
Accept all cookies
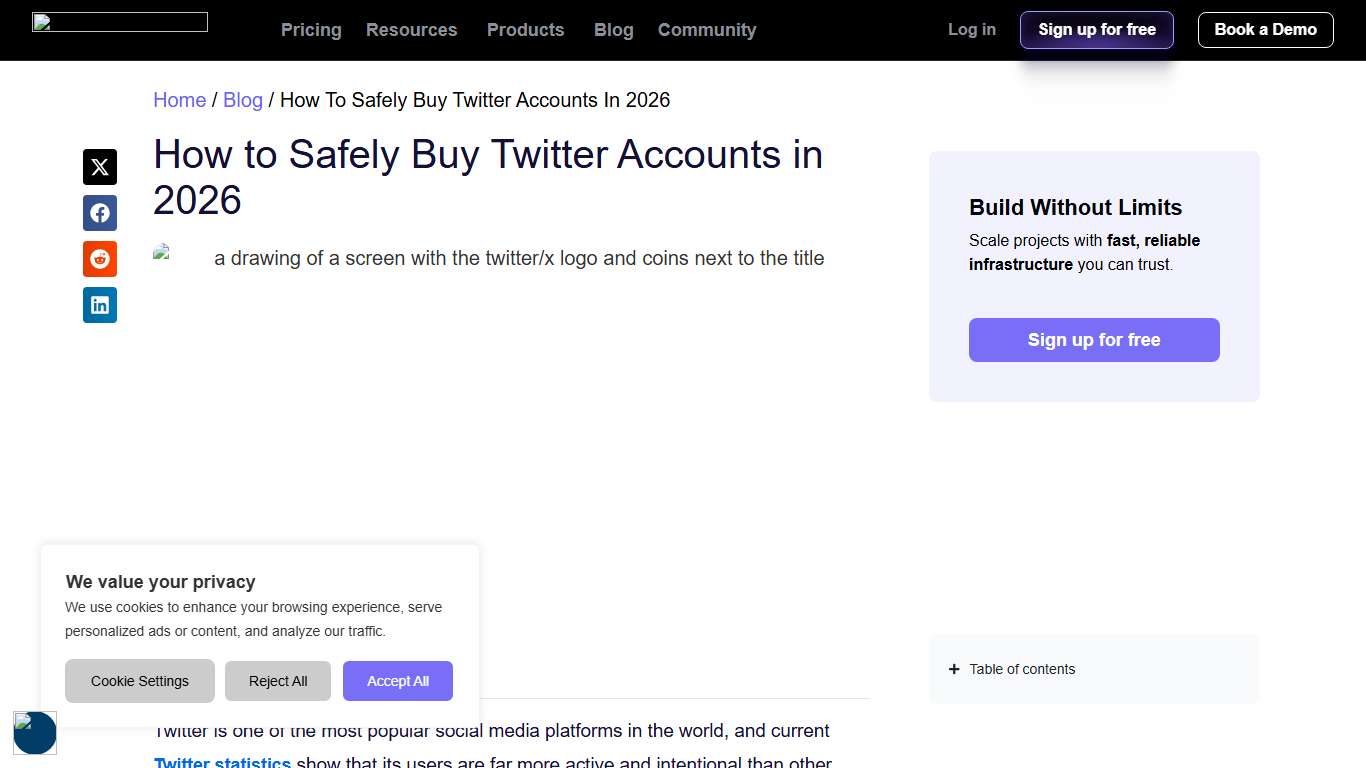point(398,681)
